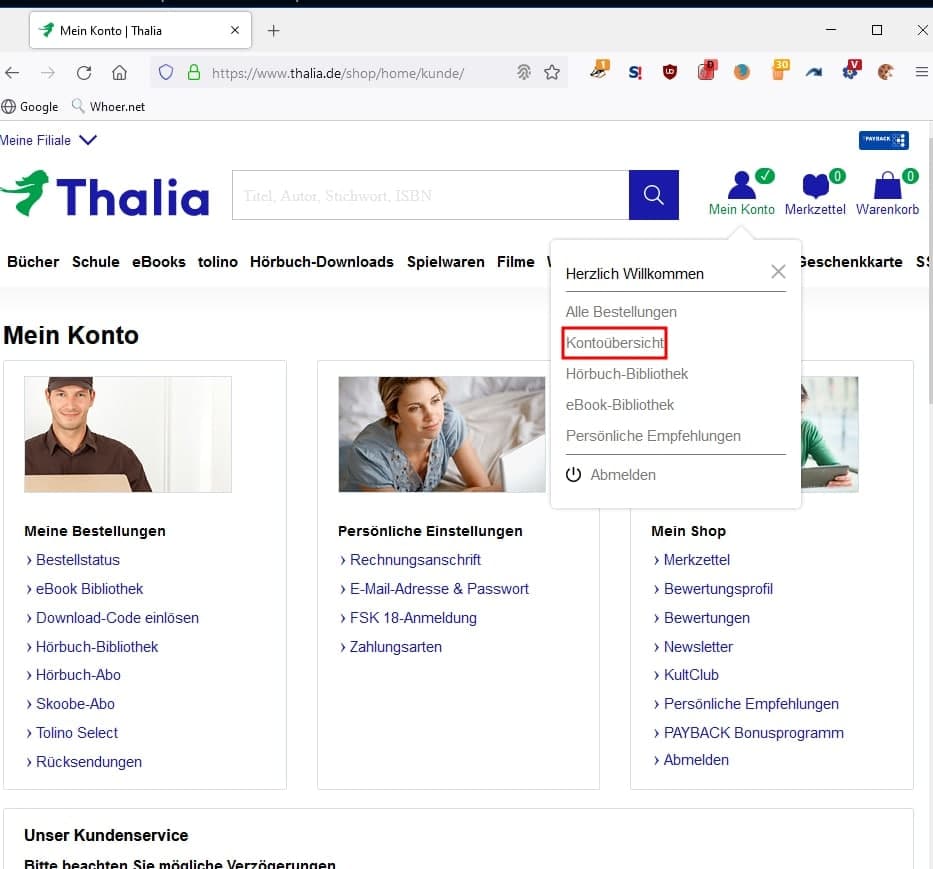Click the Thalia logo
Viewport: 933px width, 869px height.
coord(105,195)
